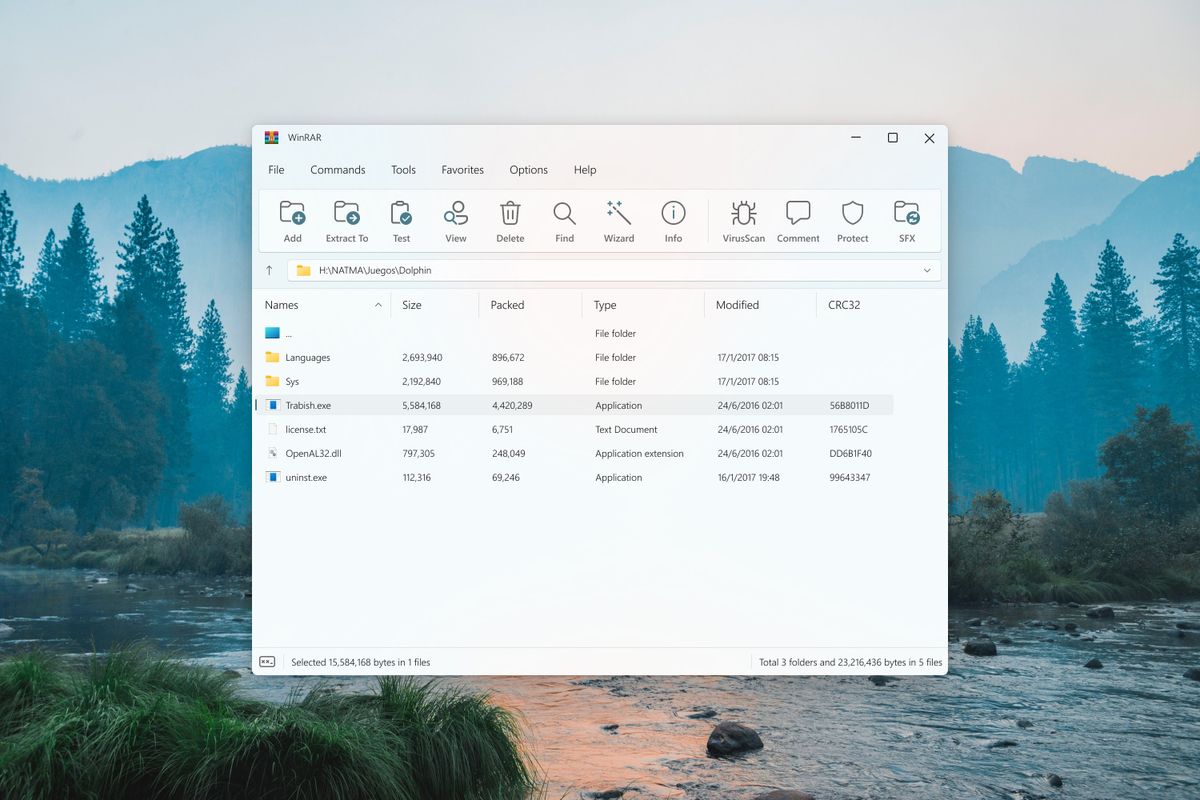The image size is (1200, 800).
Task: Click size value 112,316
Action: 416,477
